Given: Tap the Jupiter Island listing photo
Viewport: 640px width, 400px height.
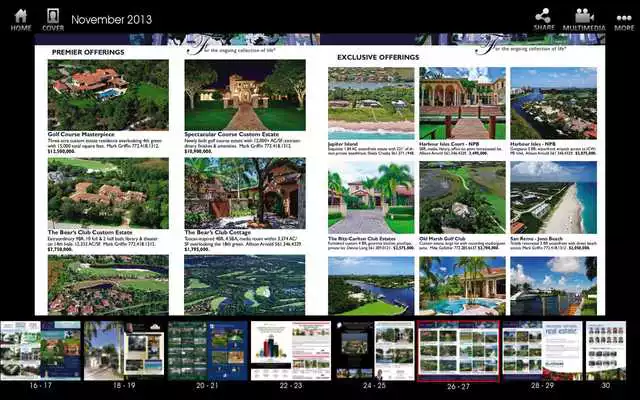Looking at the screenshot, I should click(x=371, y=103).
